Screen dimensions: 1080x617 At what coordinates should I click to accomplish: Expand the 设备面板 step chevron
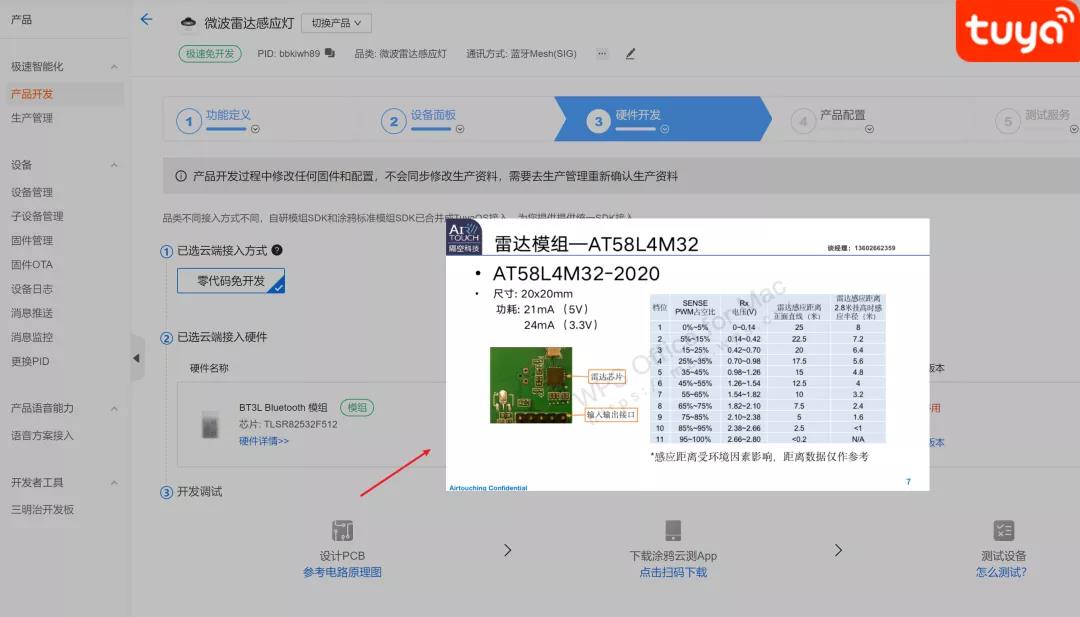point(460,129)
